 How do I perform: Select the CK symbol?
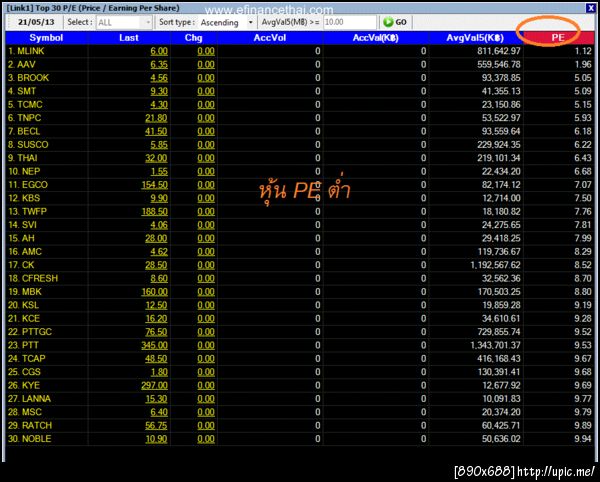28,265
